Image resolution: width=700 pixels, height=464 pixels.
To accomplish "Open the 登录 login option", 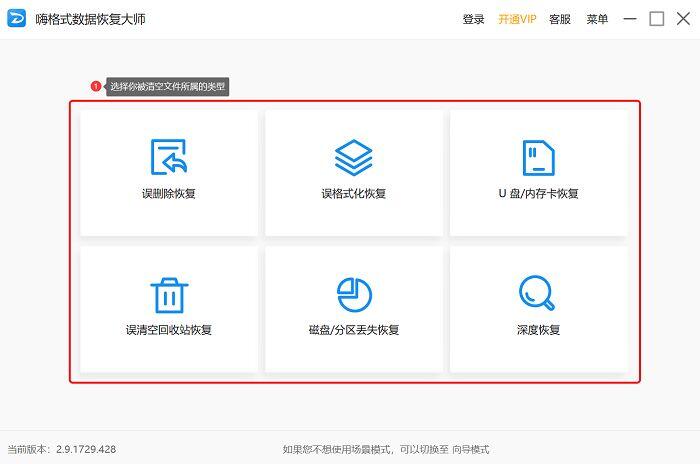I will (473, 19).
